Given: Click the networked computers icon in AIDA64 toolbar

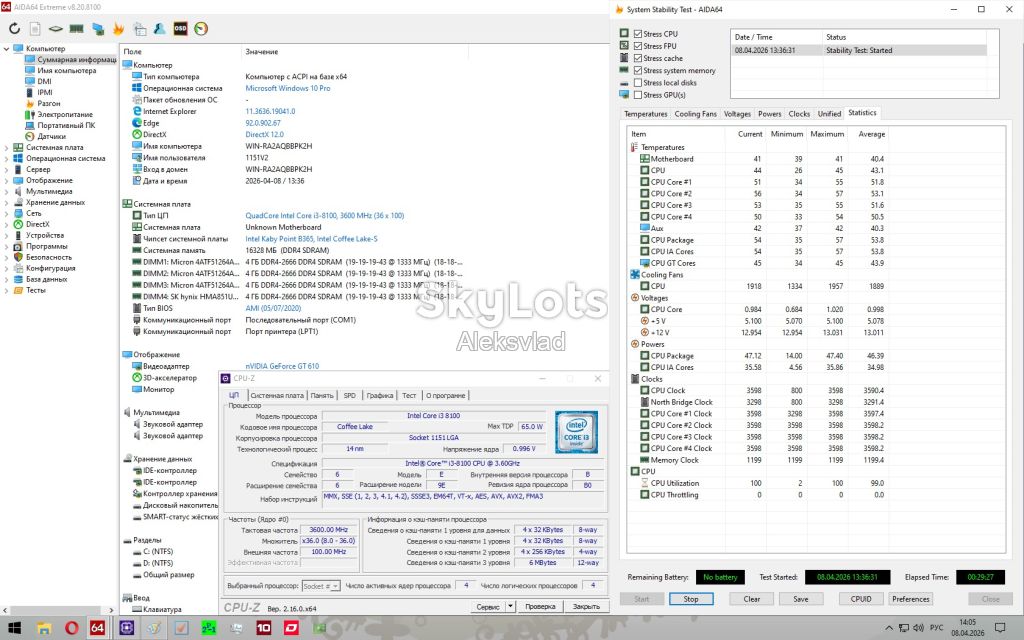Looking at the screenshot, I should pos(98,29).
